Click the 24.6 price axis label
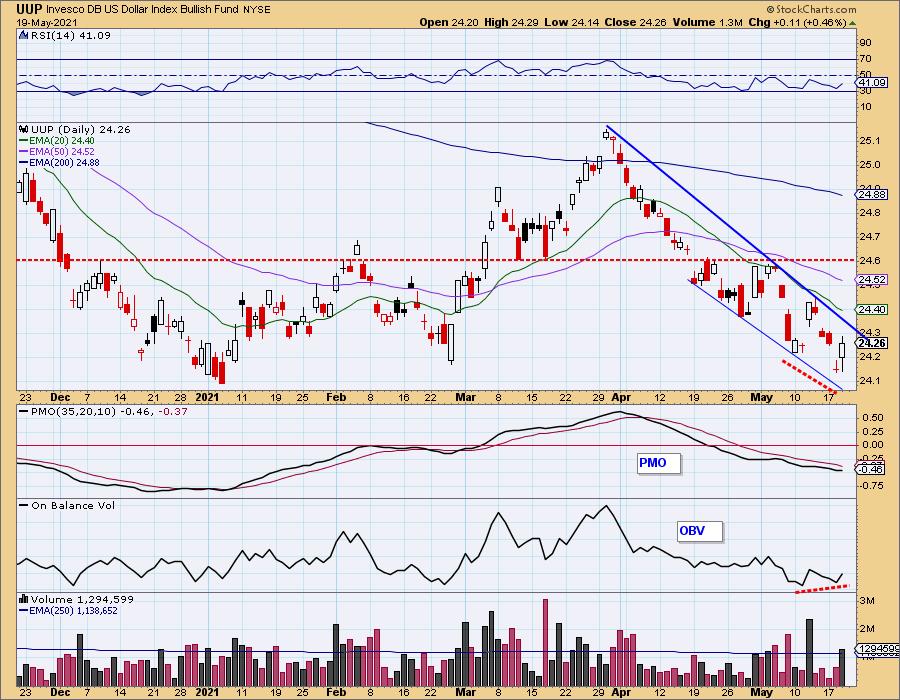 pyautogui.click(x=870, y=260)
